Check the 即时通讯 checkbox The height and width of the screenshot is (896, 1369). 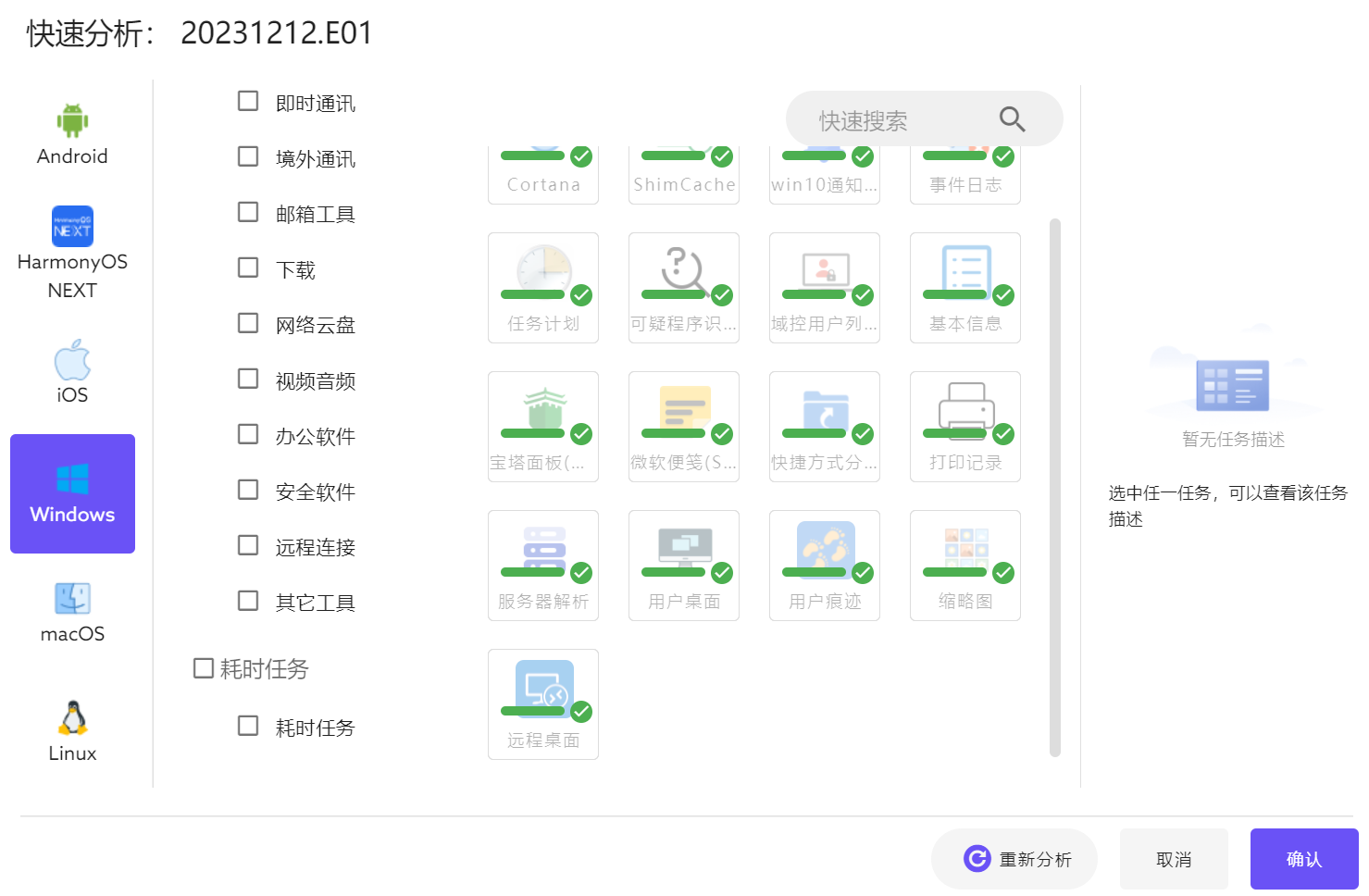pos(248,101)
